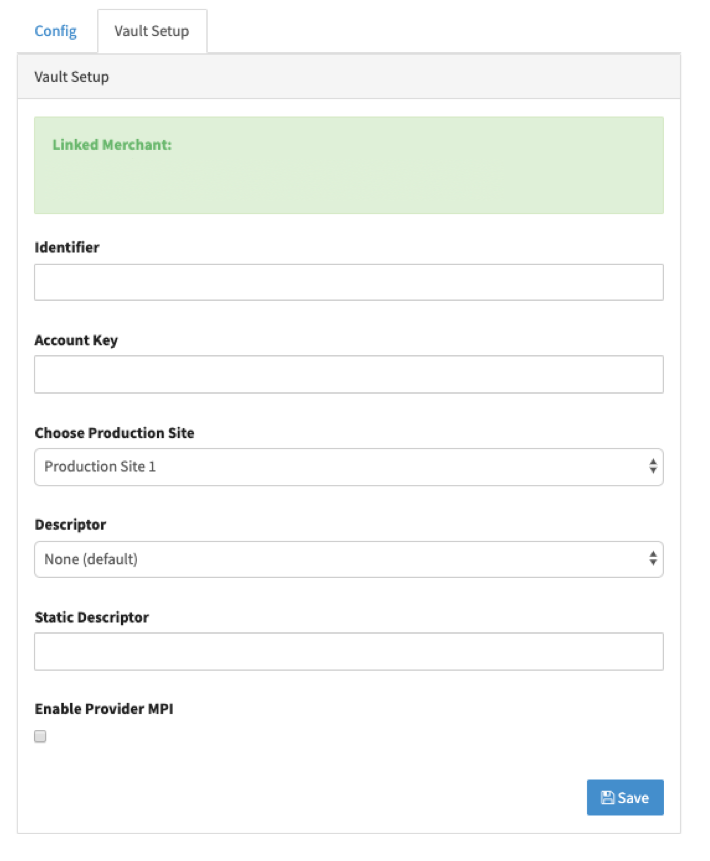Click the Account Key label
This screenshot has width=710, height=861.
[x=76, y=340]
